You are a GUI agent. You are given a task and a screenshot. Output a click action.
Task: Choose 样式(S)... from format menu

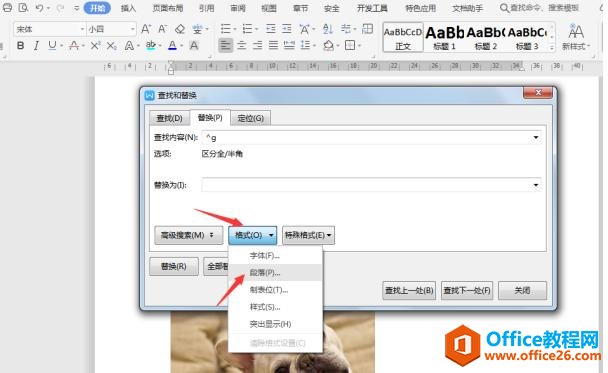pyautogui.click(x=275, y=307)
